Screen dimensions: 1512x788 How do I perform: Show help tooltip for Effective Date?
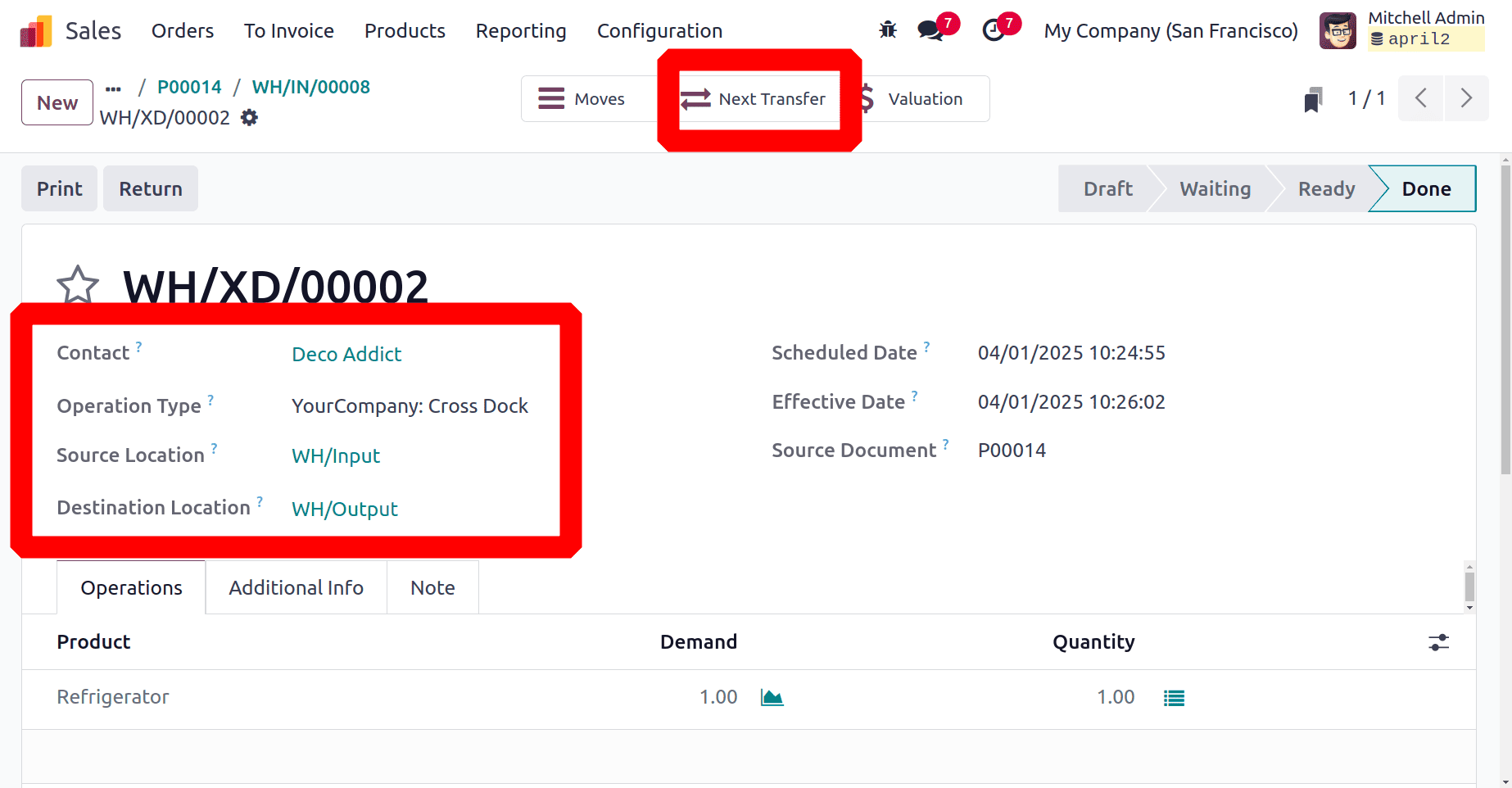[x=915, y=396]
